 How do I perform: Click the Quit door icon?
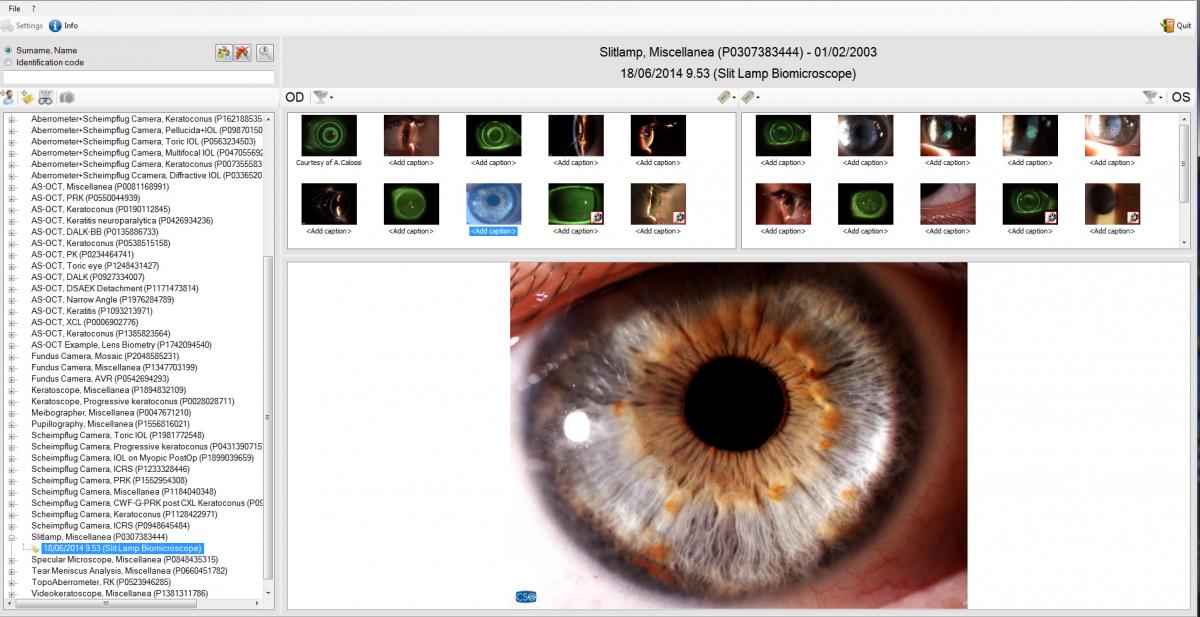(1168, 26)
